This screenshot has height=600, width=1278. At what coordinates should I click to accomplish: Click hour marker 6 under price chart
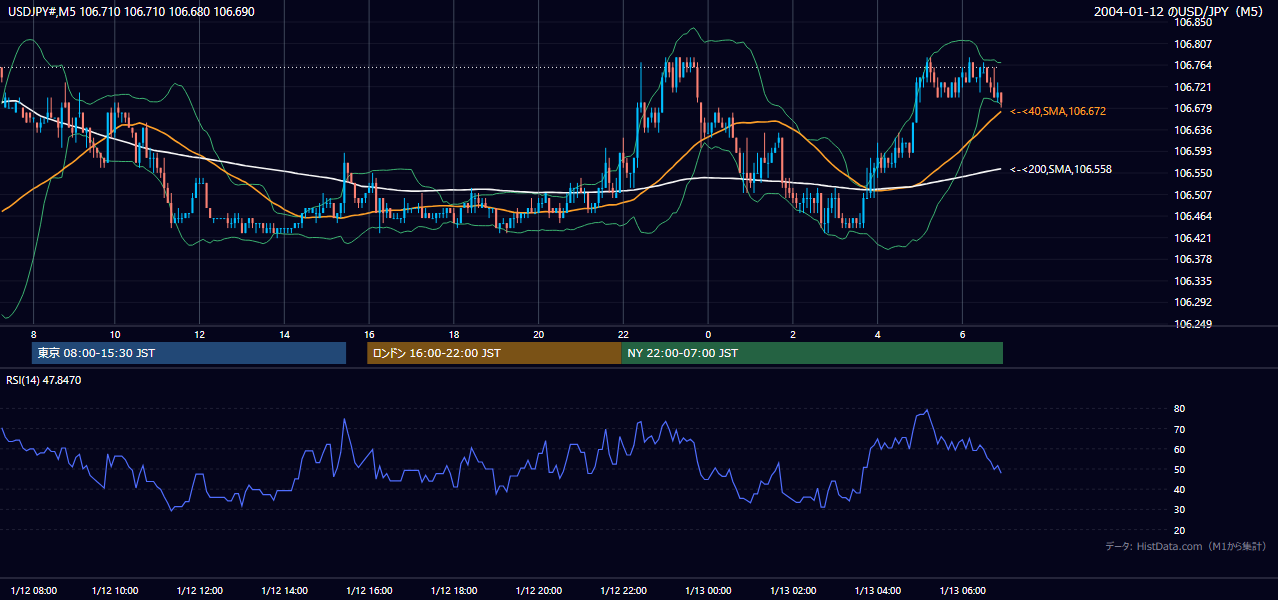963,334
